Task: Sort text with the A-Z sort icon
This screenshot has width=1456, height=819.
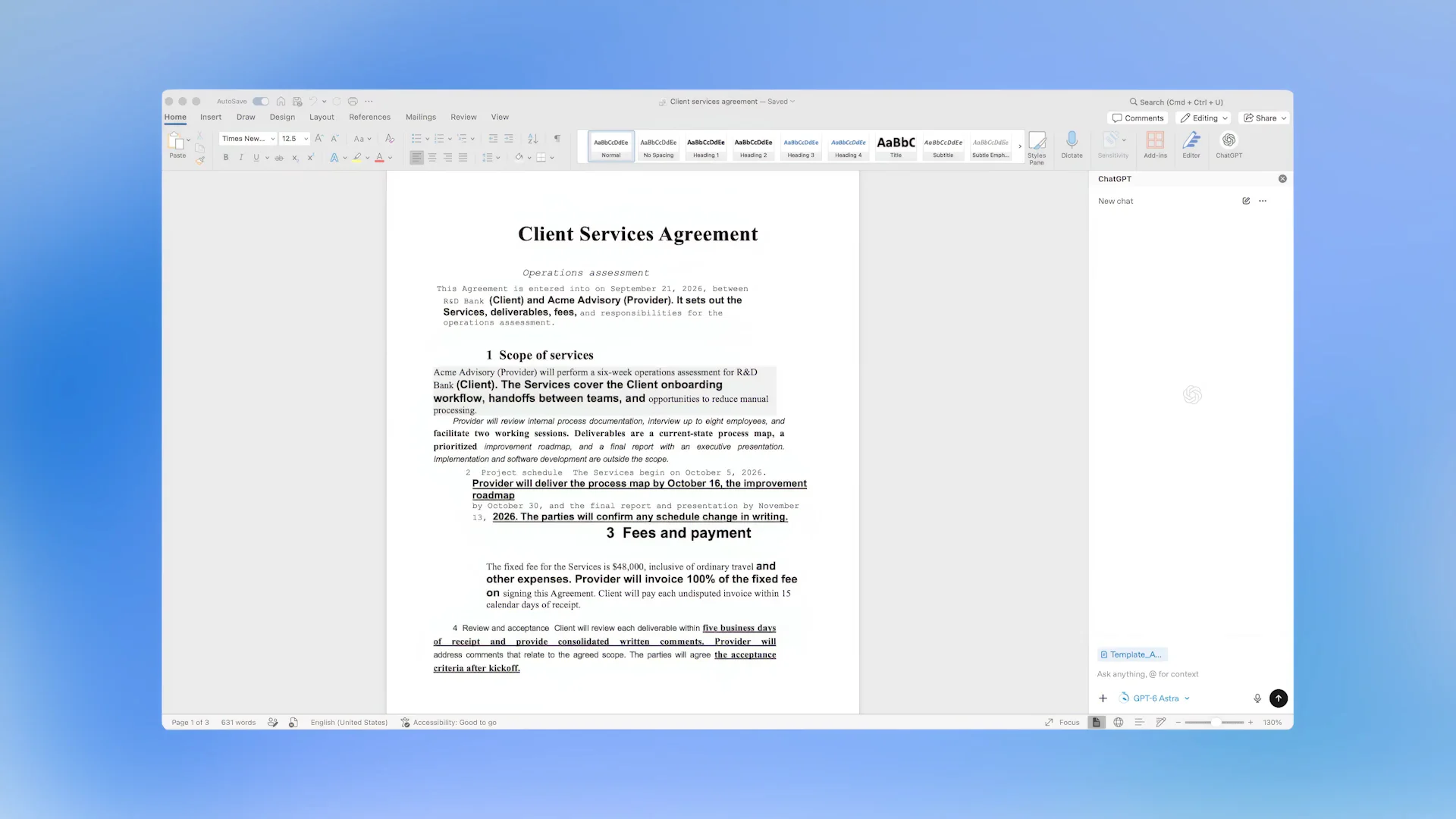Action: click(533, 139)
